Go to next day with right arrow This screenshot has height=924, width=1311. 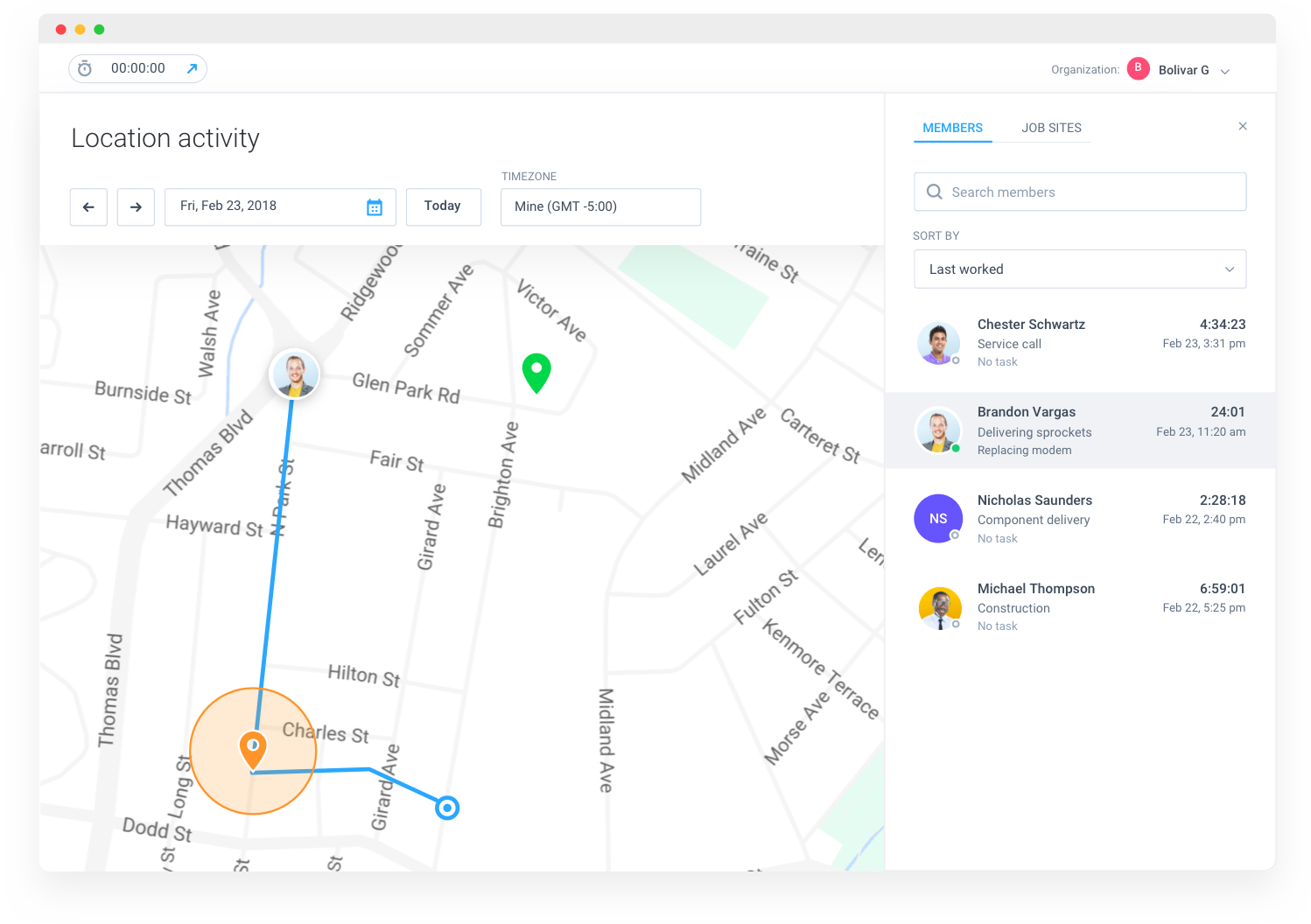[136, 207]
